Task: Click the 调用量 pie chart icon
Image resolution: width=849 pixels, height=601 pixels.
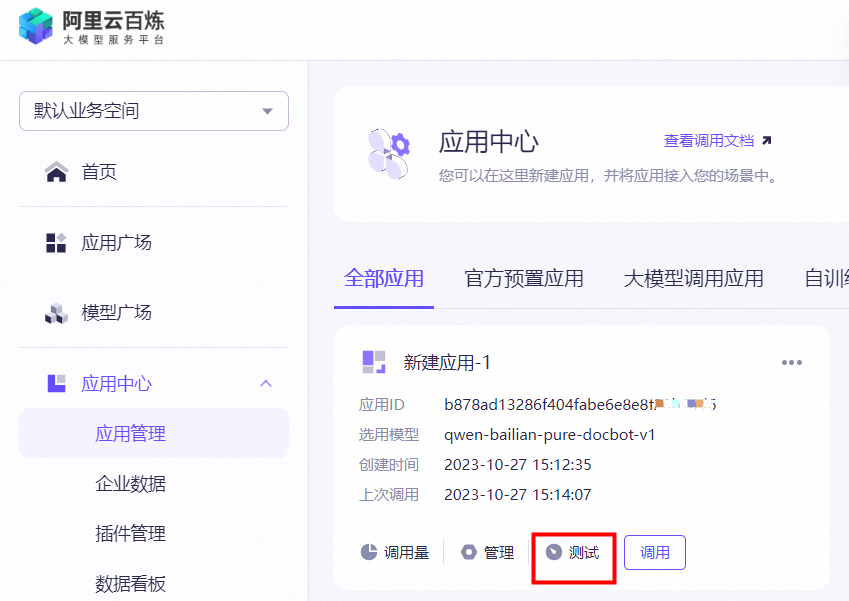Action: pyautogui.click(x=369, y=552)
